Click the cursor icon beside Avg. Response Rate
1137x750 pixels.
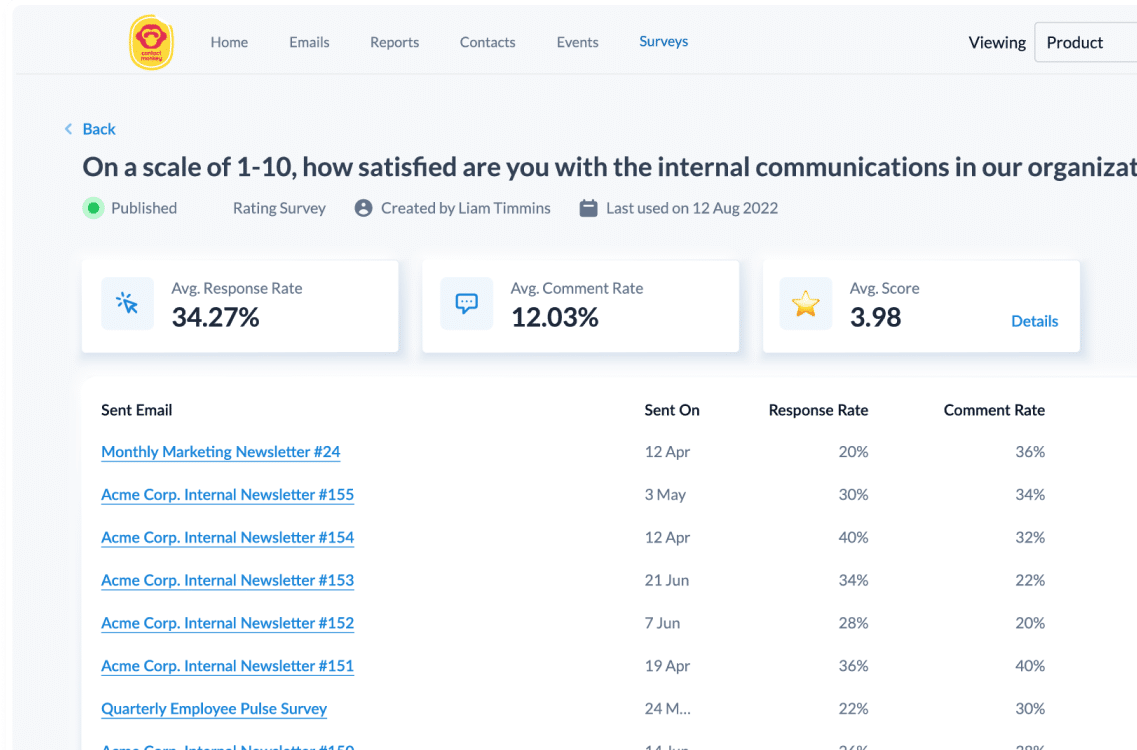pos(127,303)
